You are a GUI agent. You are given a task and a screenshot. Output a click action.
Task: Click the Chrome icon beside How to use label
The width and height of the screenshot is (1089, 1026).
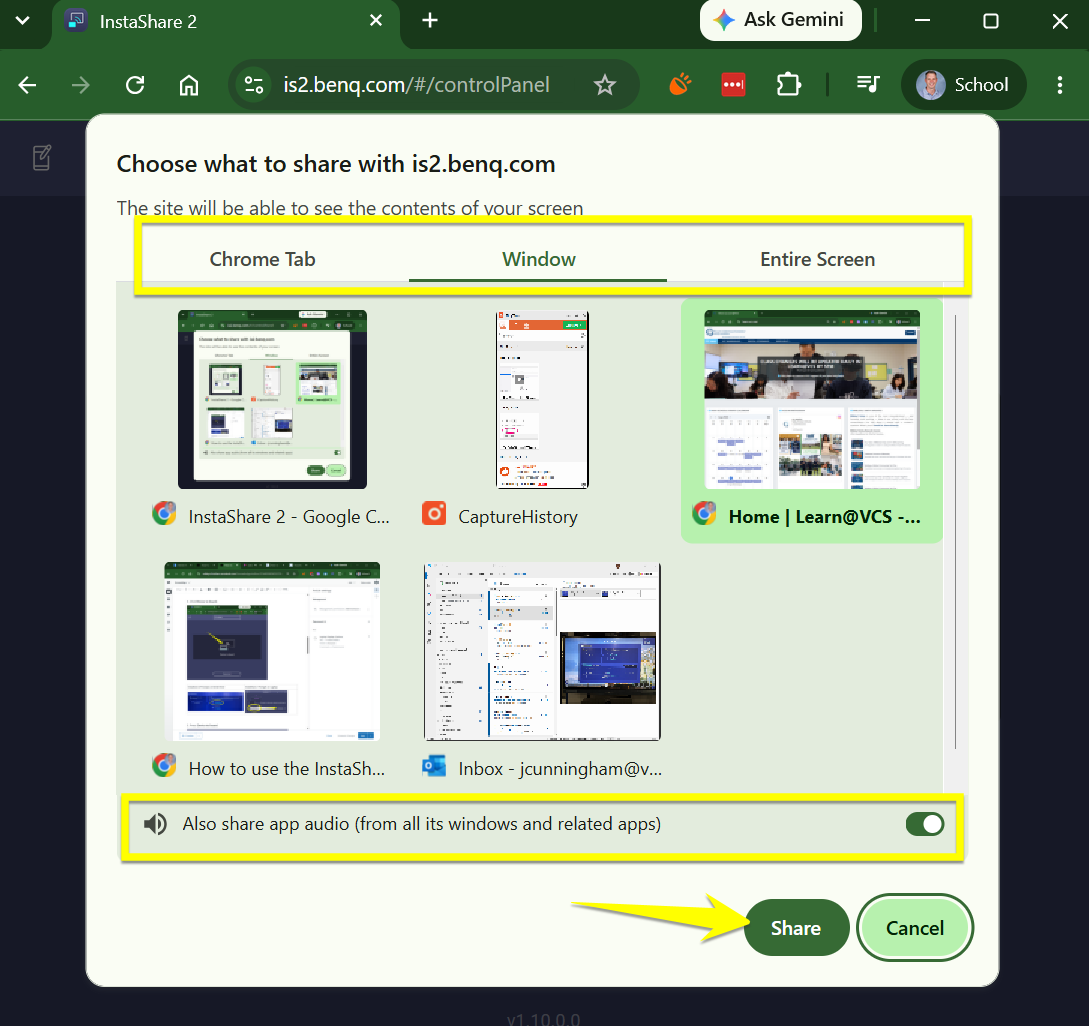click(164, 766)
